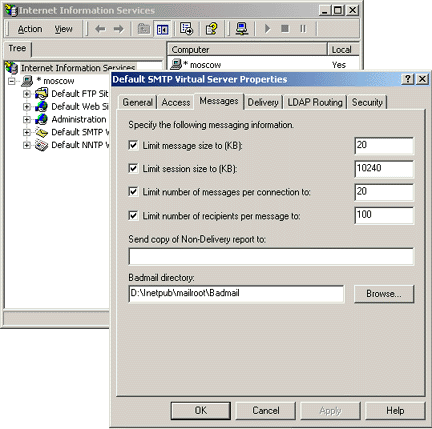Expand the Administration Web Site node

[x=27, y=119]
